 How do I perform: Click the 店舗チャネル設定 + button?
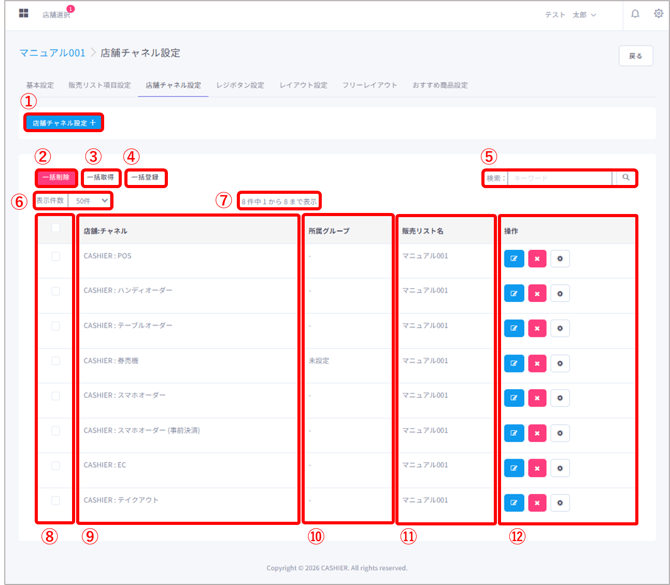point(64,123)
